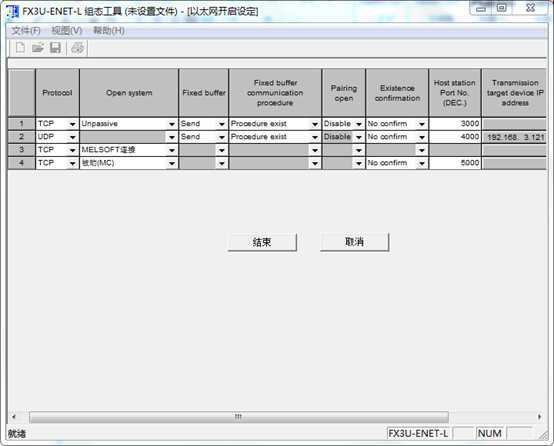
Task: Click the Open system column header
Action: pos(129,93)
